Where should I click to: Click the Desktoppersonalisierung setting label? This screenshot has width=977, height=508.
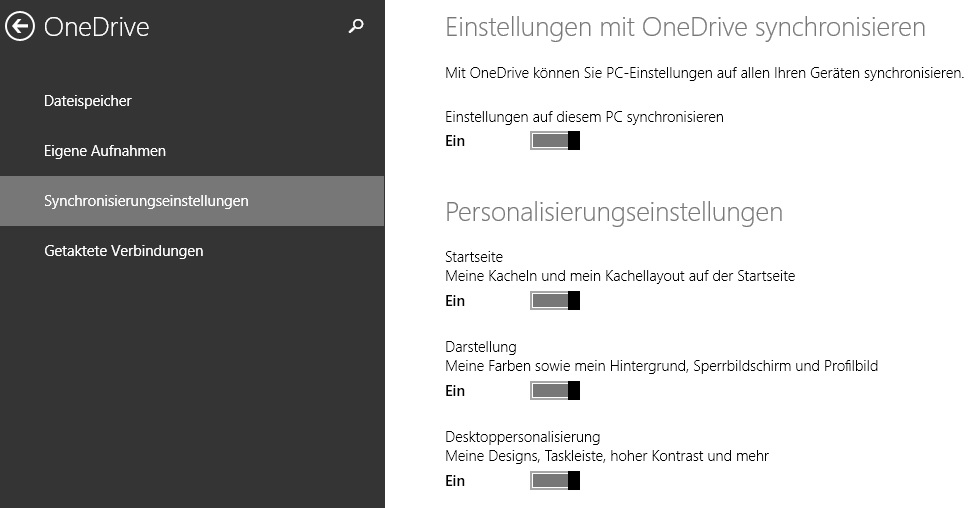(x=522, y=437)
